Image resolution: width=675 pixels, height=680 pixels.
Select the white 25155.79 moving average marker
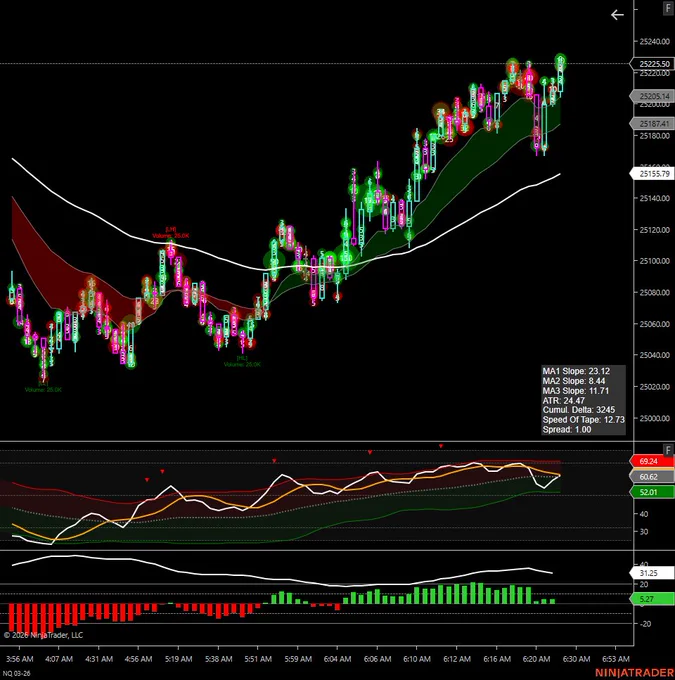652,174
